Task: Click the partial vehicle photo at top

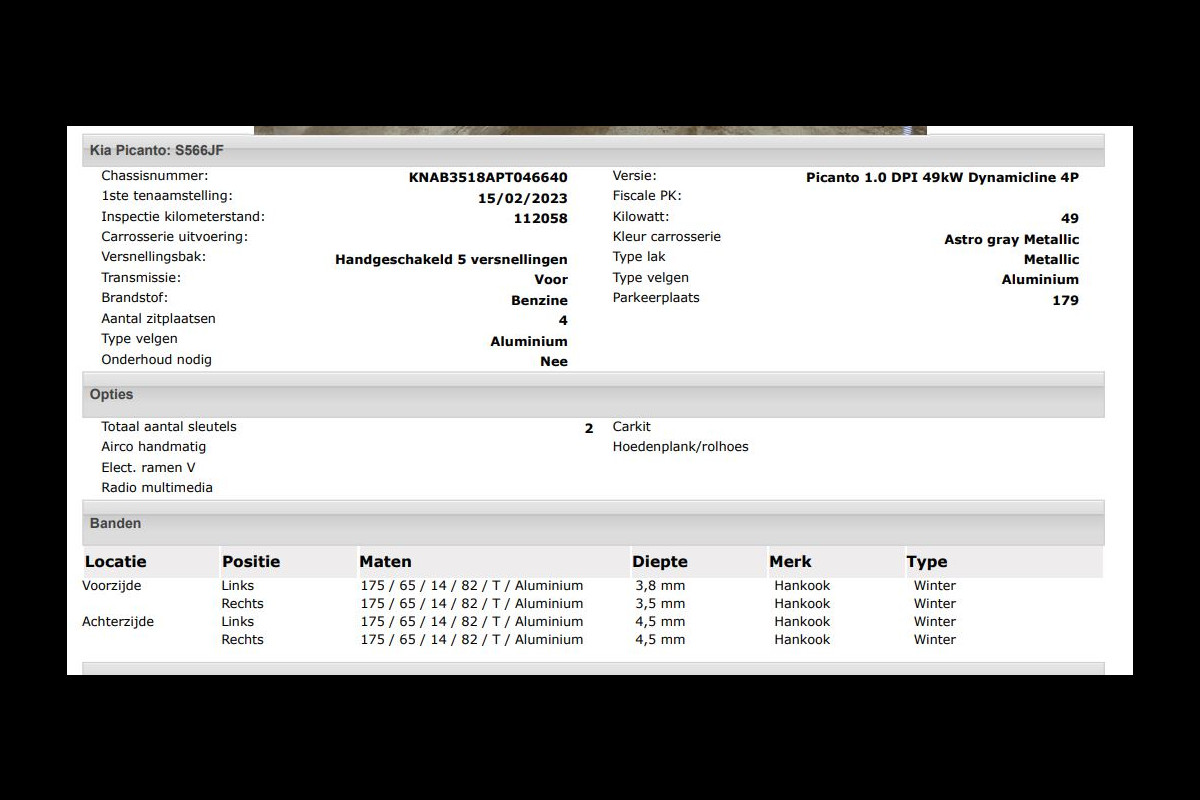Action: pyautogui.click(x=590, y=130)
